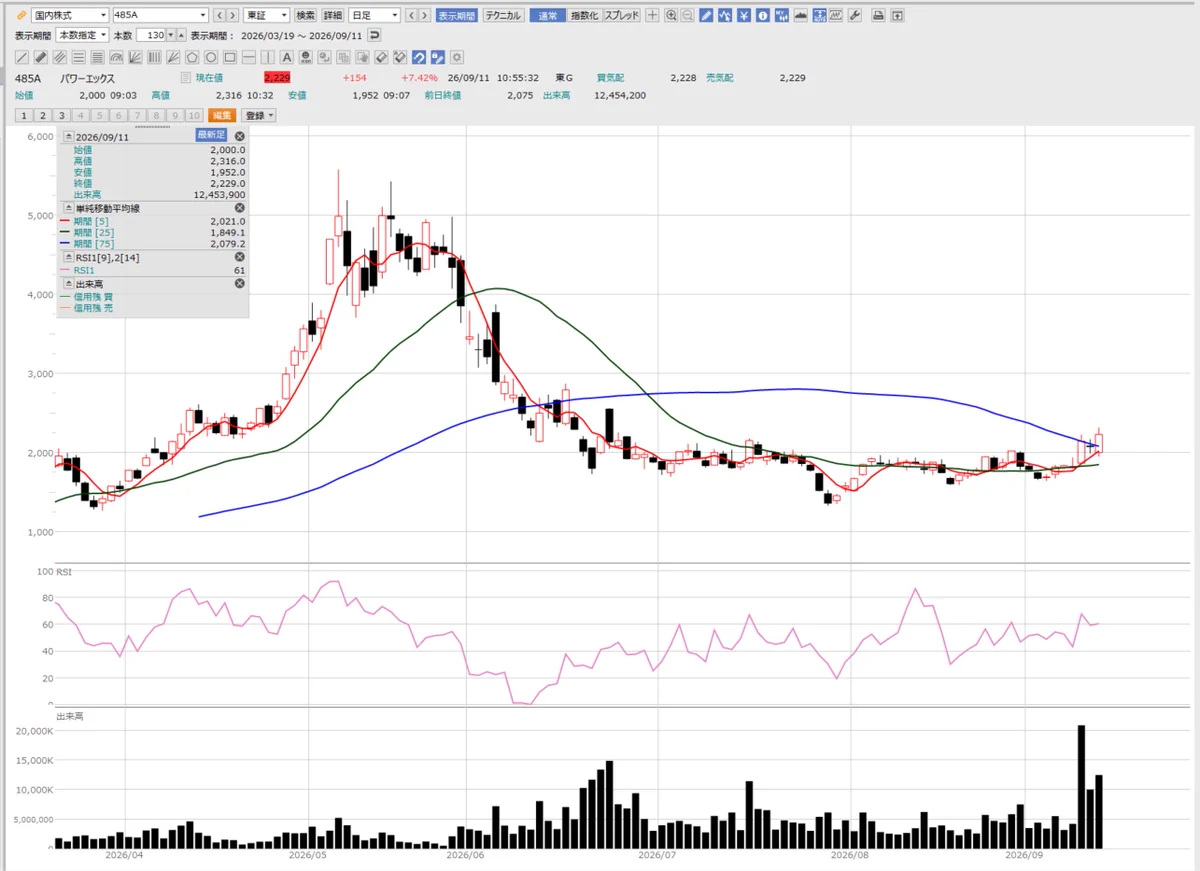1200x871 pixels.
Task: Click green 期間 [25] moving average swatch
Action: click(65, 231)
